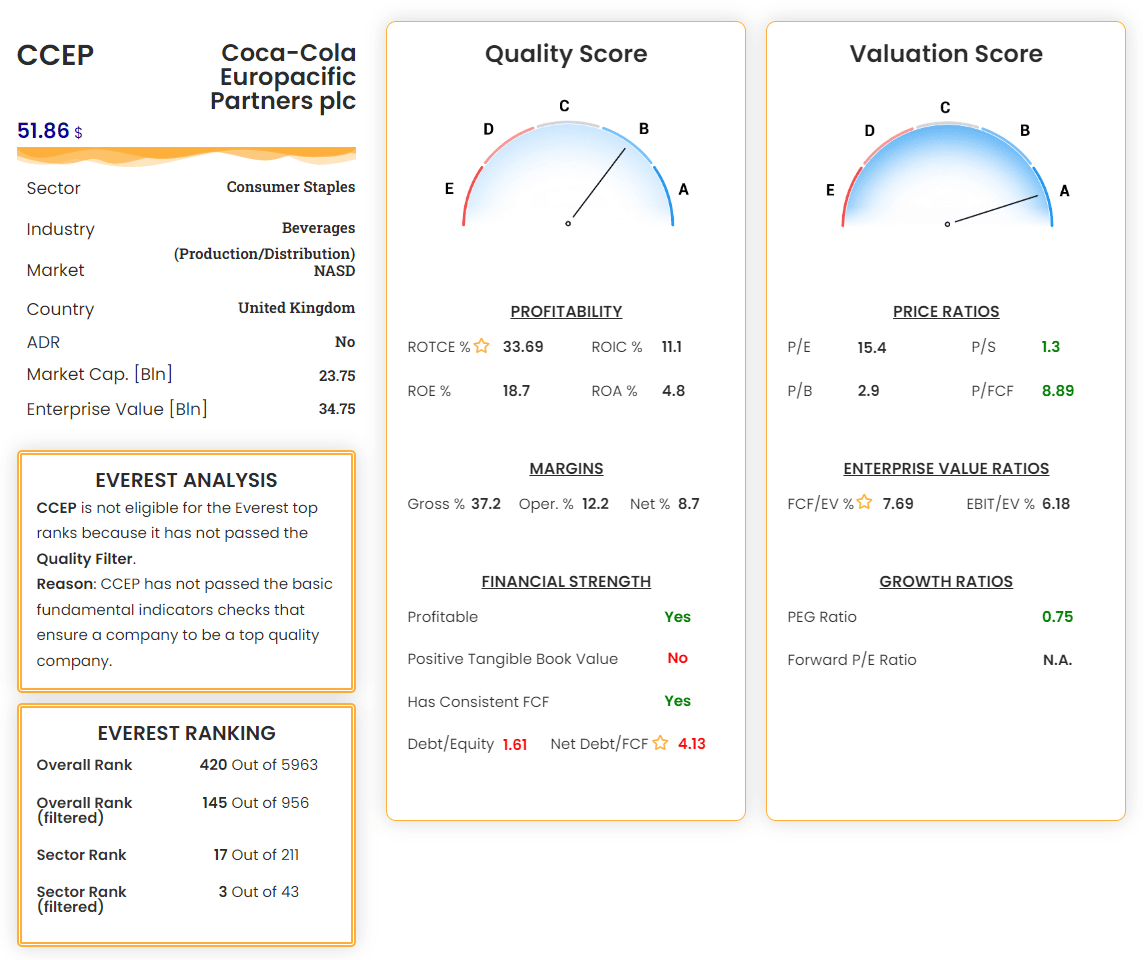Open the PROFITABILITY section heading
This screenshot has height=960, width=1144.
[x=566, y=311]
